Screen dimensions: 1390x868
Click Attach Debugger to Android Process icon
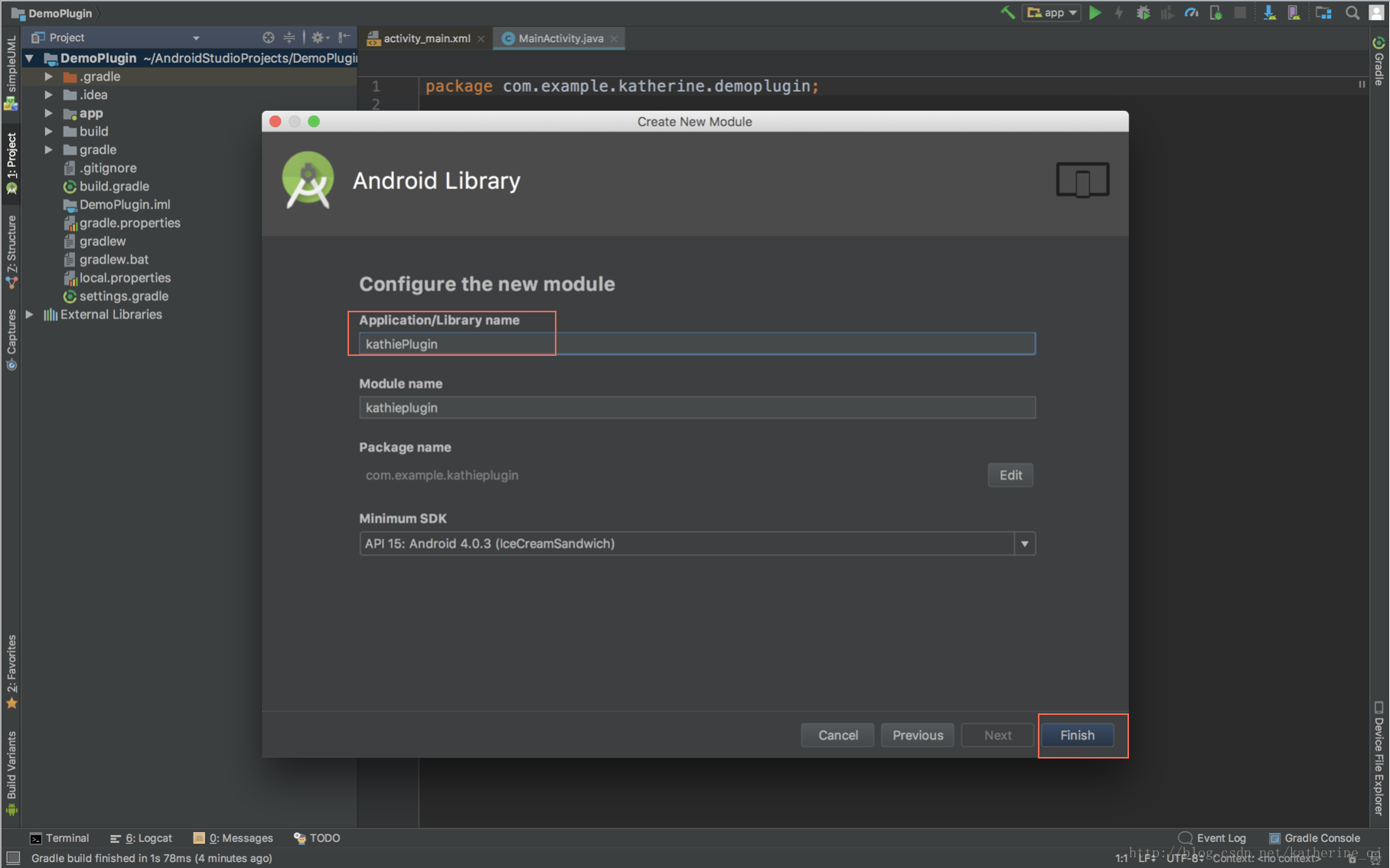[1215, 12]
